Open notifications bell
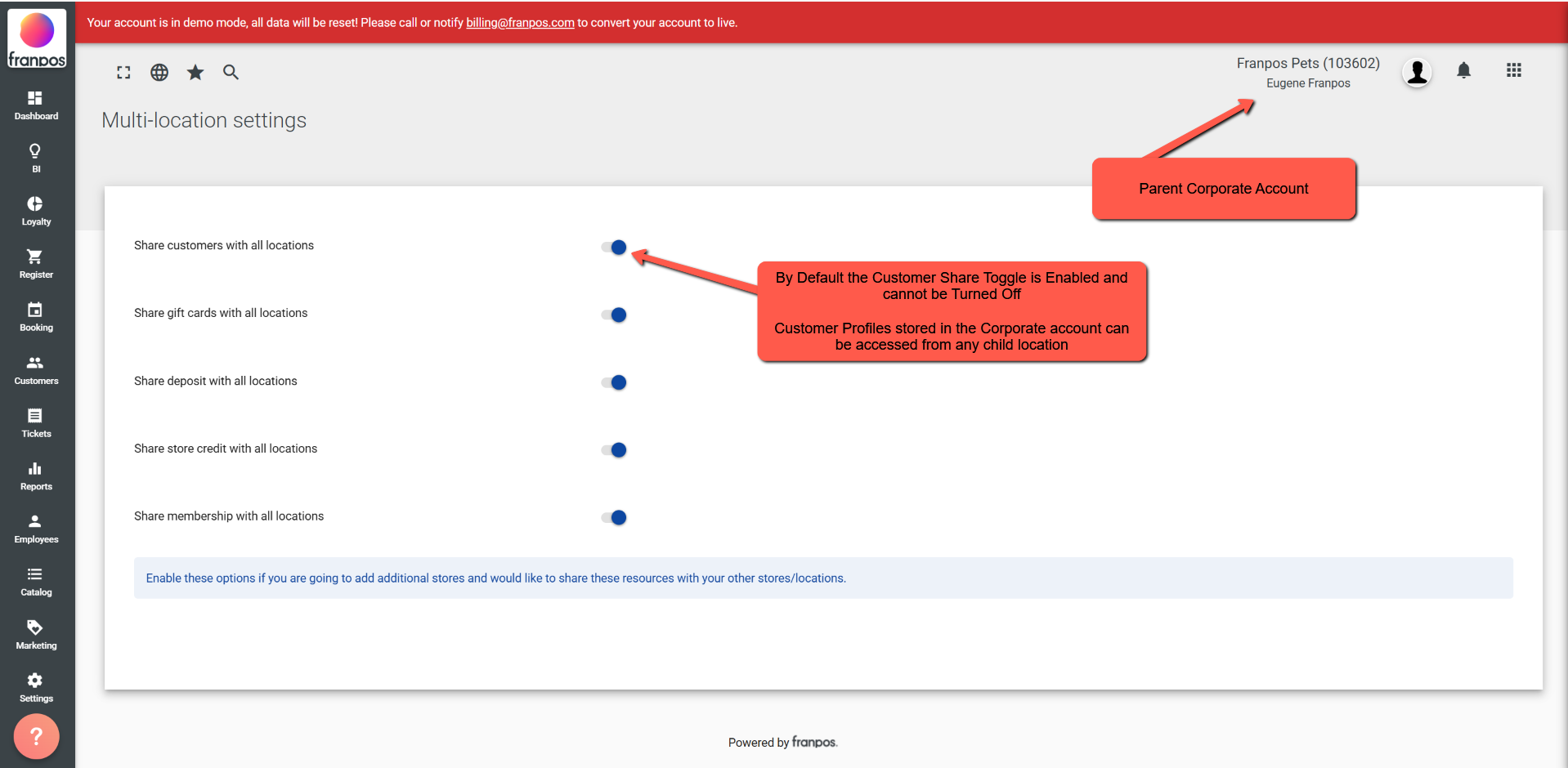 (x=1464, y=71)
